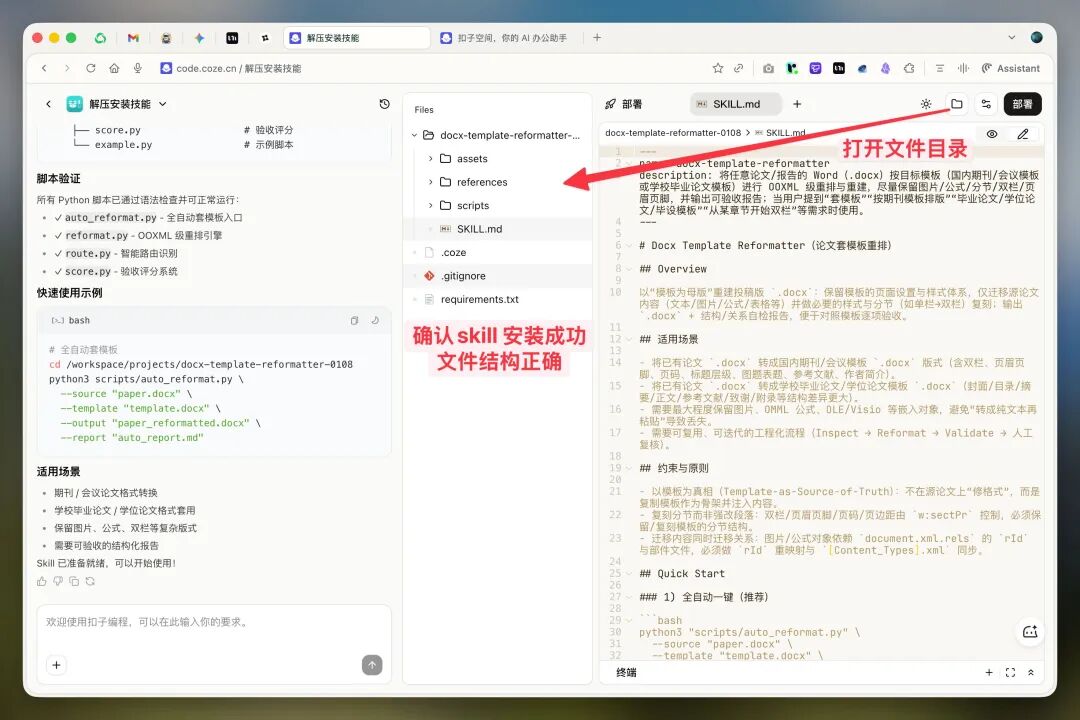Fold the Quick Start section at line 25
This screenshot has height=720, width=1080.
coord(629,573)
